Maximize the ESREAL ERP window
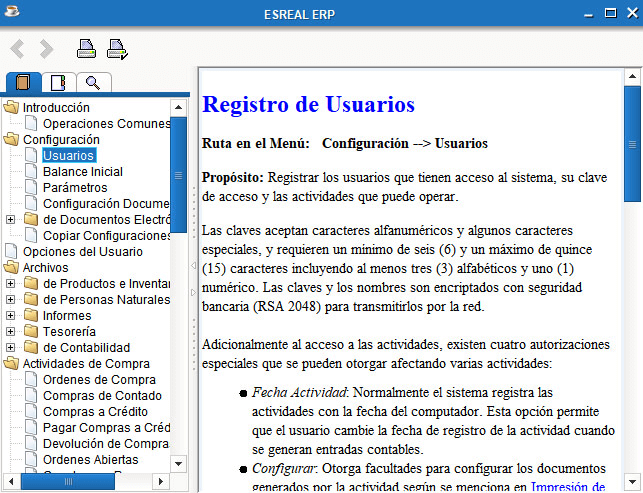Image resolution: width=643 pixels, height=493 pixels. (611, 13)
